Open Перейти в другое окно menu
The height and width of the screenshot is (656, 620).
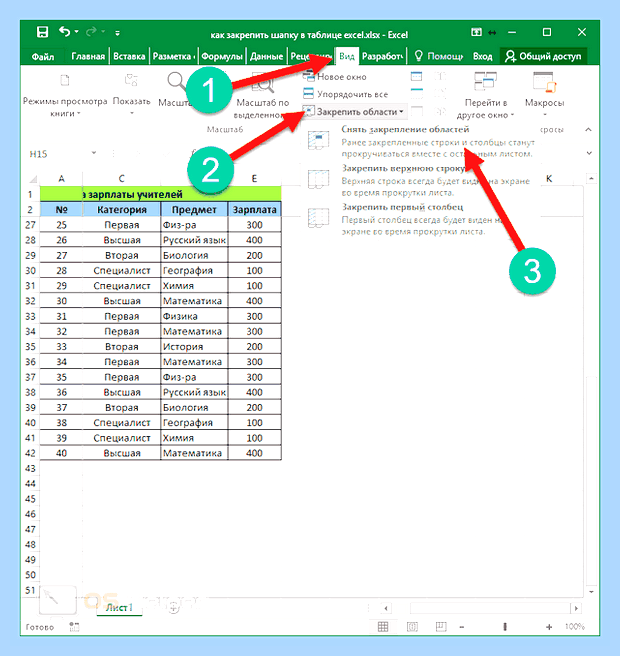[486, 95]
